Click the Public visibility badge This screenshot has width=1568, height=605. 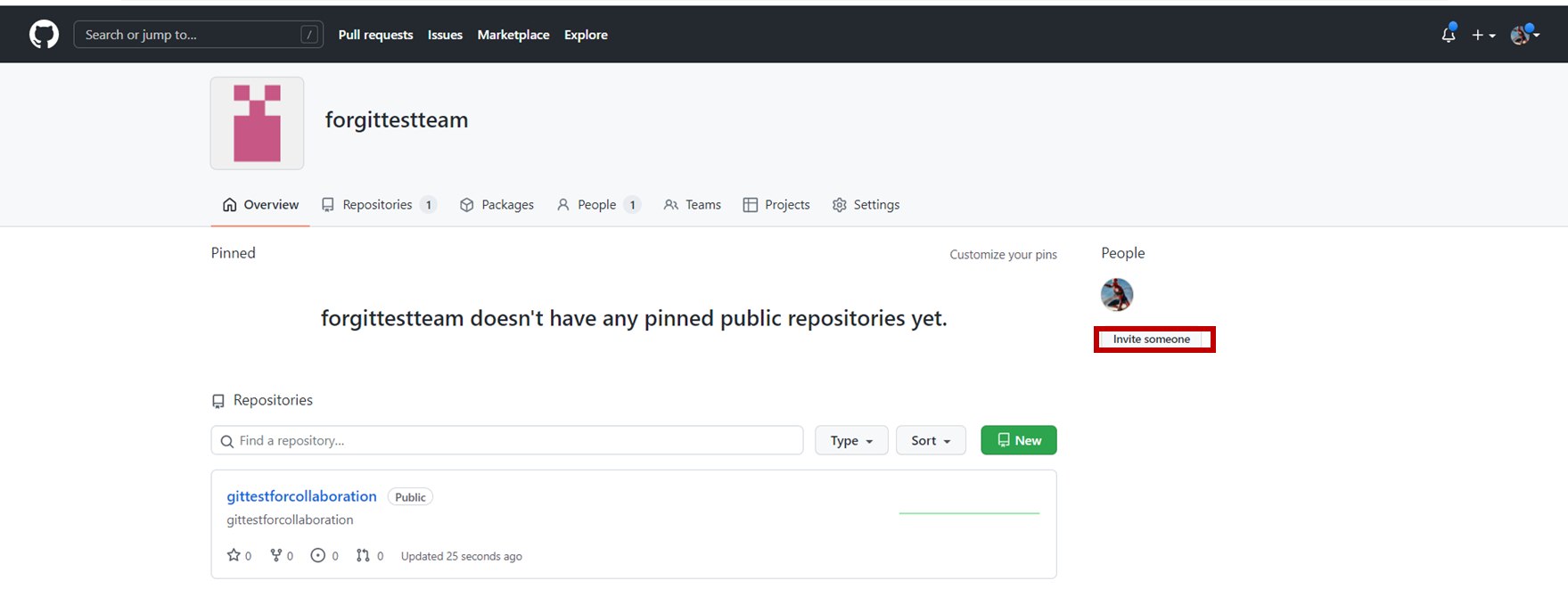pyautogui.click(x=410, y=497)
